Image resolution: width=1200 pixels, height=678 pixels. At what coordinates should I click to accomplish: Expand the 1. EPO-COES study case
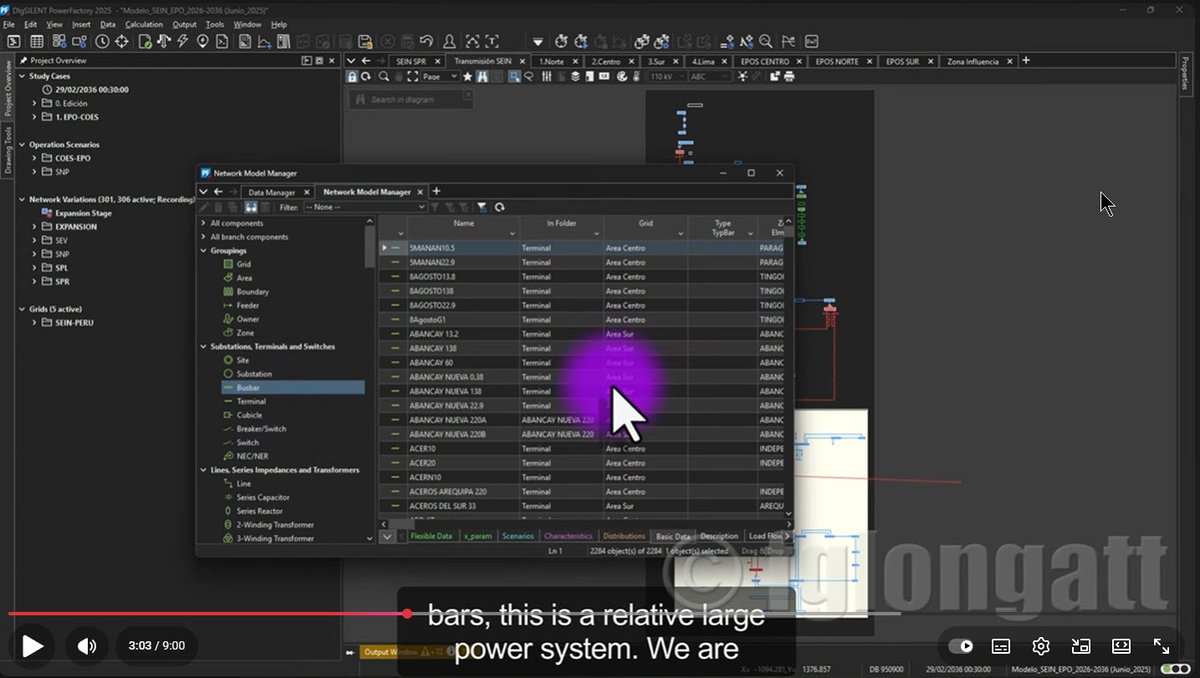pos(34,117)
